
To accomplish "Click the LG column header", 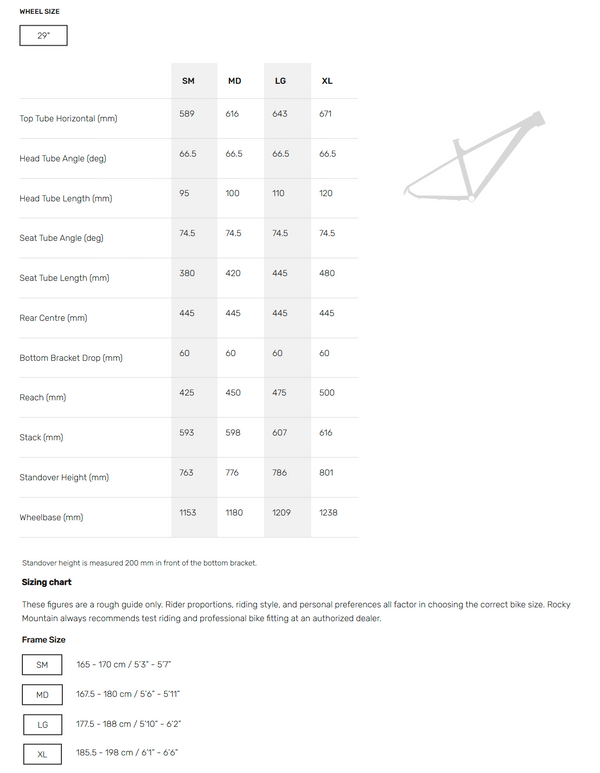I will [x=280, y=80].
